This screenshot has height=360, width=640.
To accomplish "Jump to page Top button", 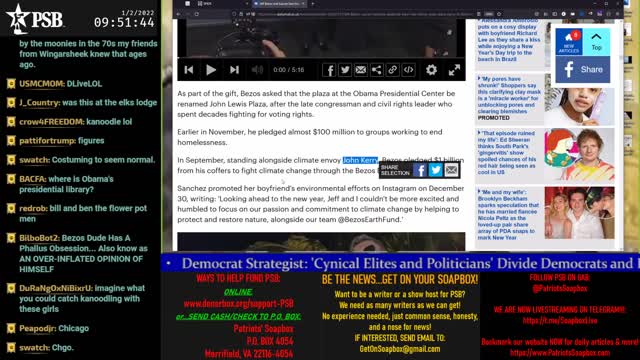I will tap(596, 41).
